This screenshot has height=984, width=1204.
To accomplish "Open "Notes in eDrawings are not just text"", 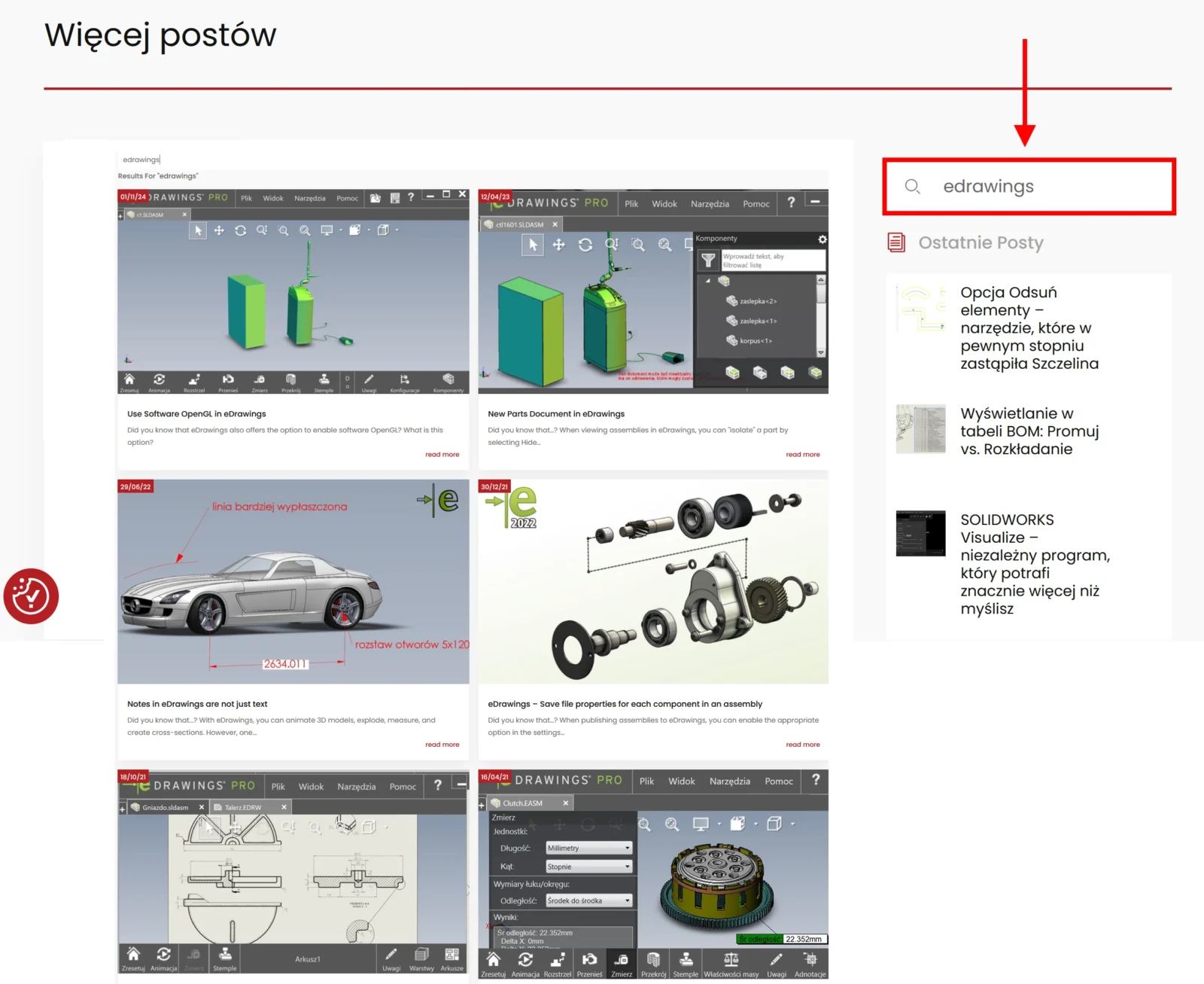I will click(197, 704).
